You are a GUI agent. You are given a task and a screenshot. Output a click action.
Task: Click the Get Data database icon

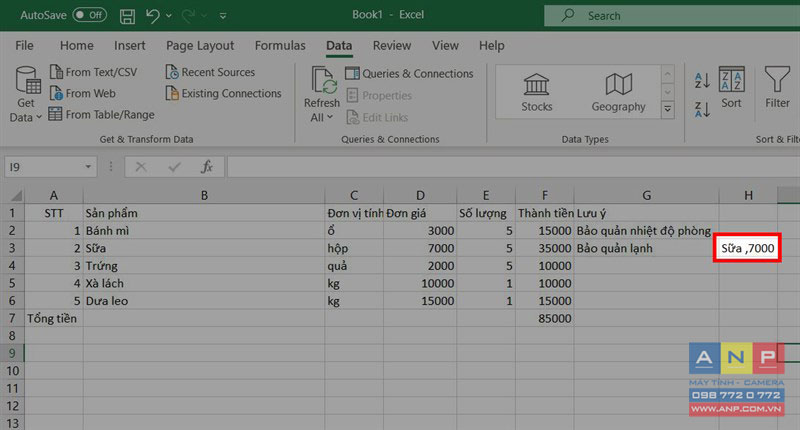(x=28, y=81)
